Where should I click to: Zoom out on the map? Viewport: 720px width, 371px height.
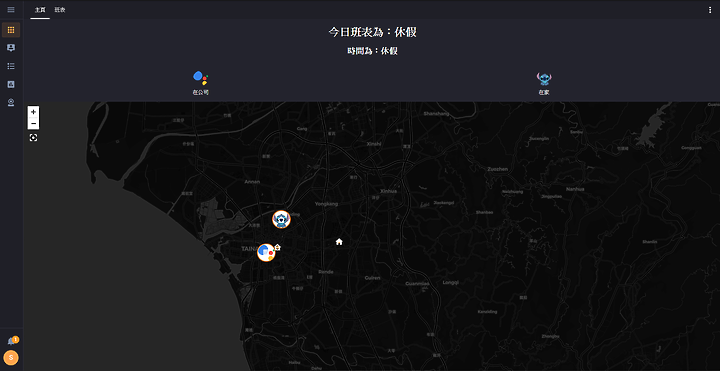point(34,124)
